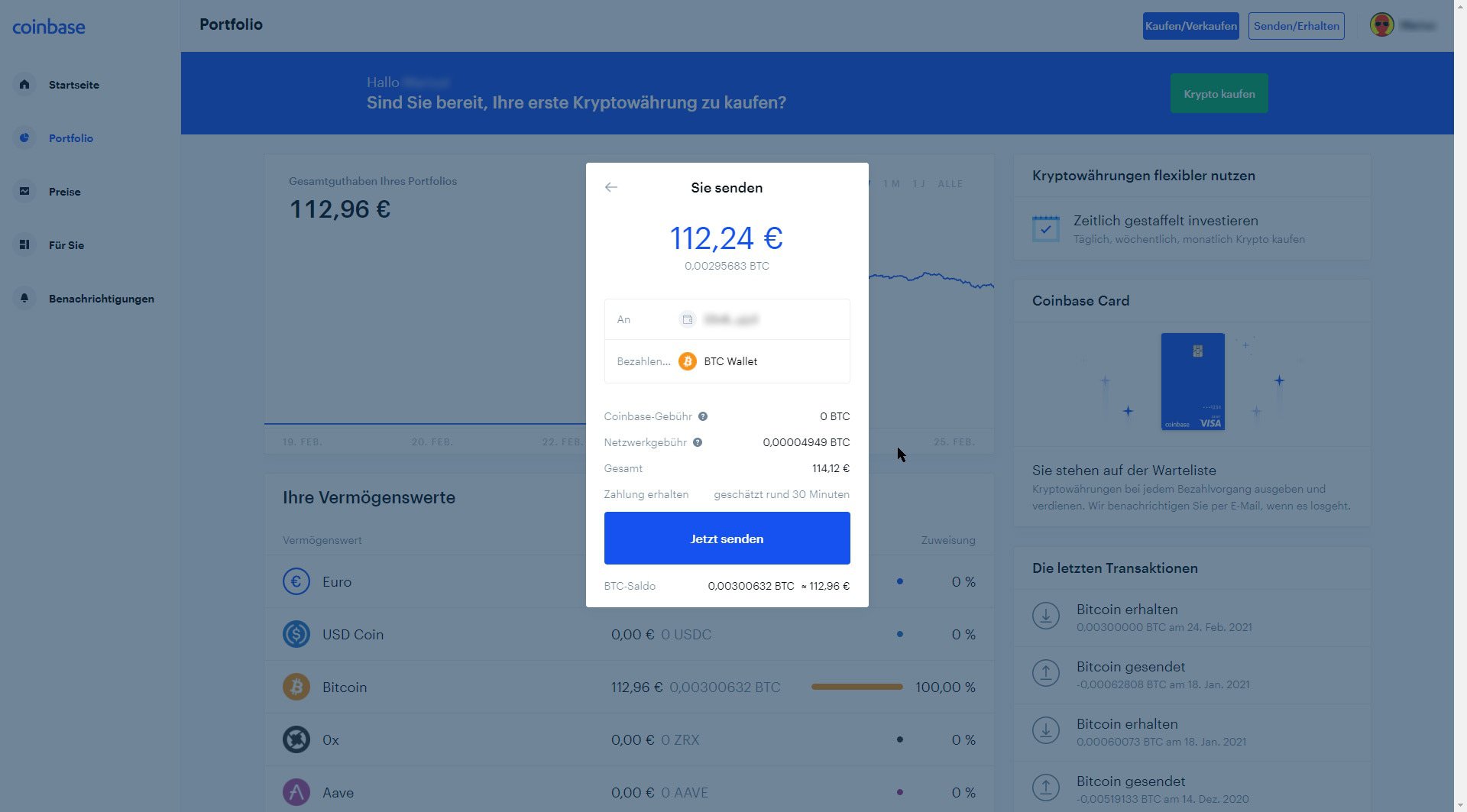Open Startseite in sidebar

coord(74,85)
